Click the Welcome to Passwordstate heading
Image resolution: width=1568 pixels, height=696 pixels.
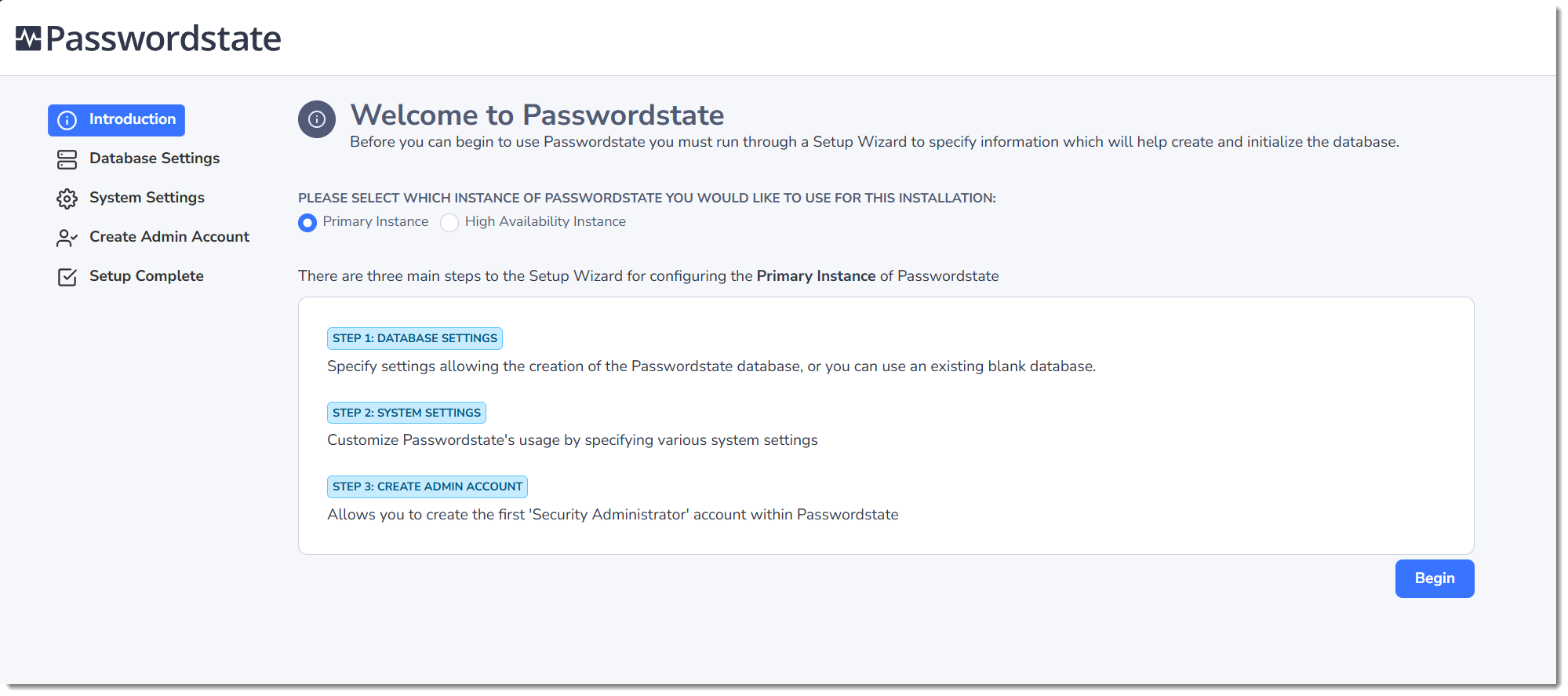click(537, 115)
